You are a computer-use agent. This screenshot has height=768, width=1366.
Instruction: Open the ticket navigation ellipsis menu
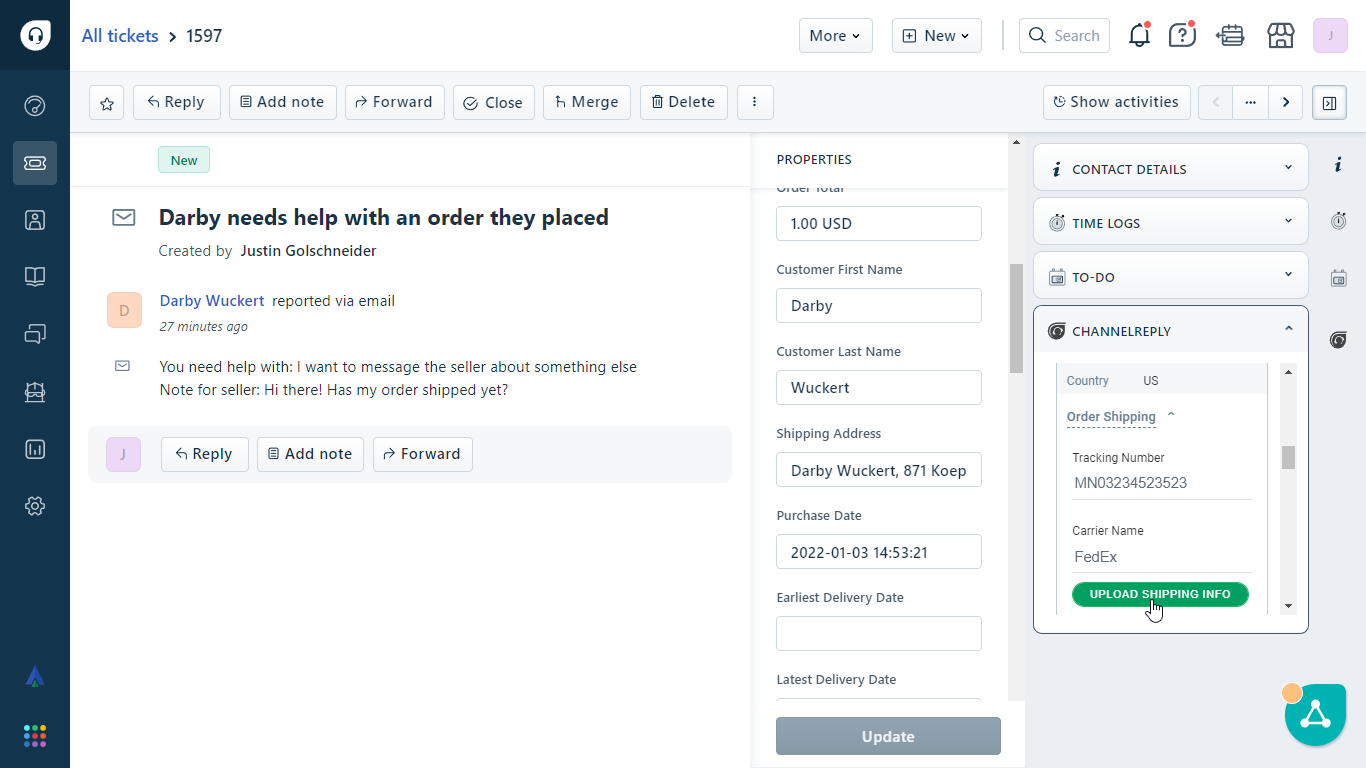[x=1250, y=102]
